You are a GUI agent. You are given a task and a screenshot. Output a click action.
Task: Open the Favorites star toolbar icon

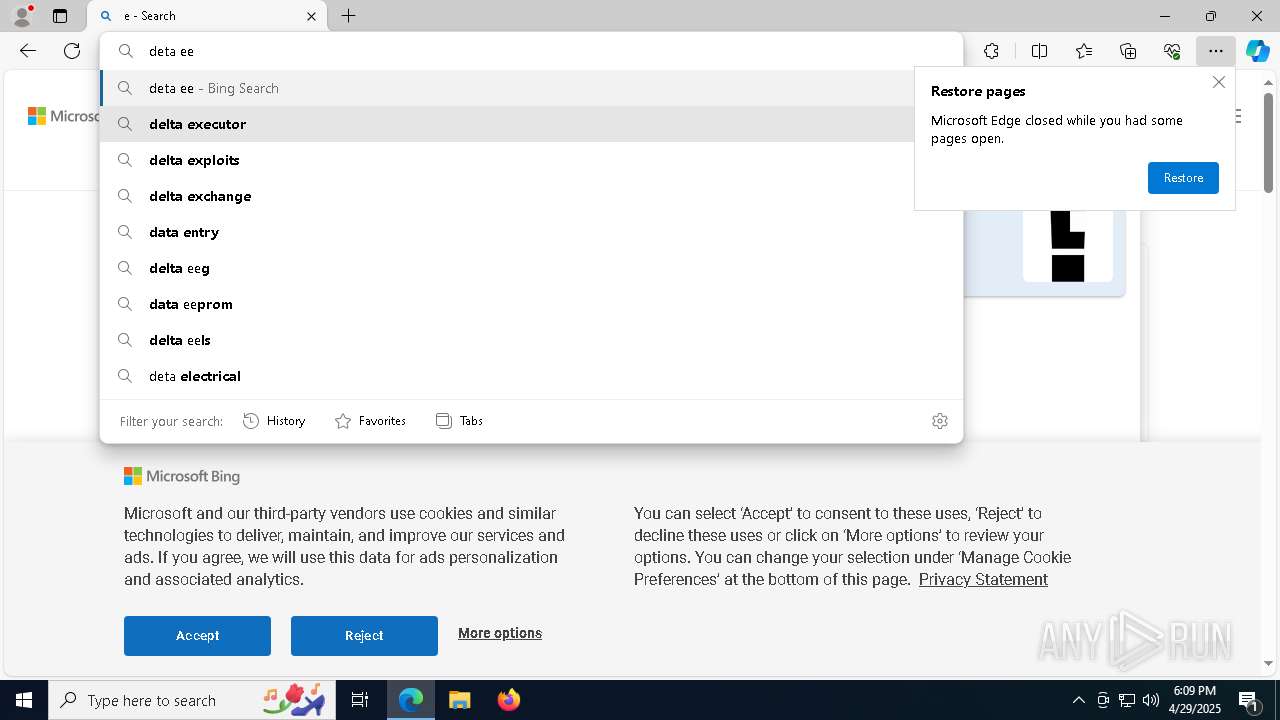[1084, 51]
